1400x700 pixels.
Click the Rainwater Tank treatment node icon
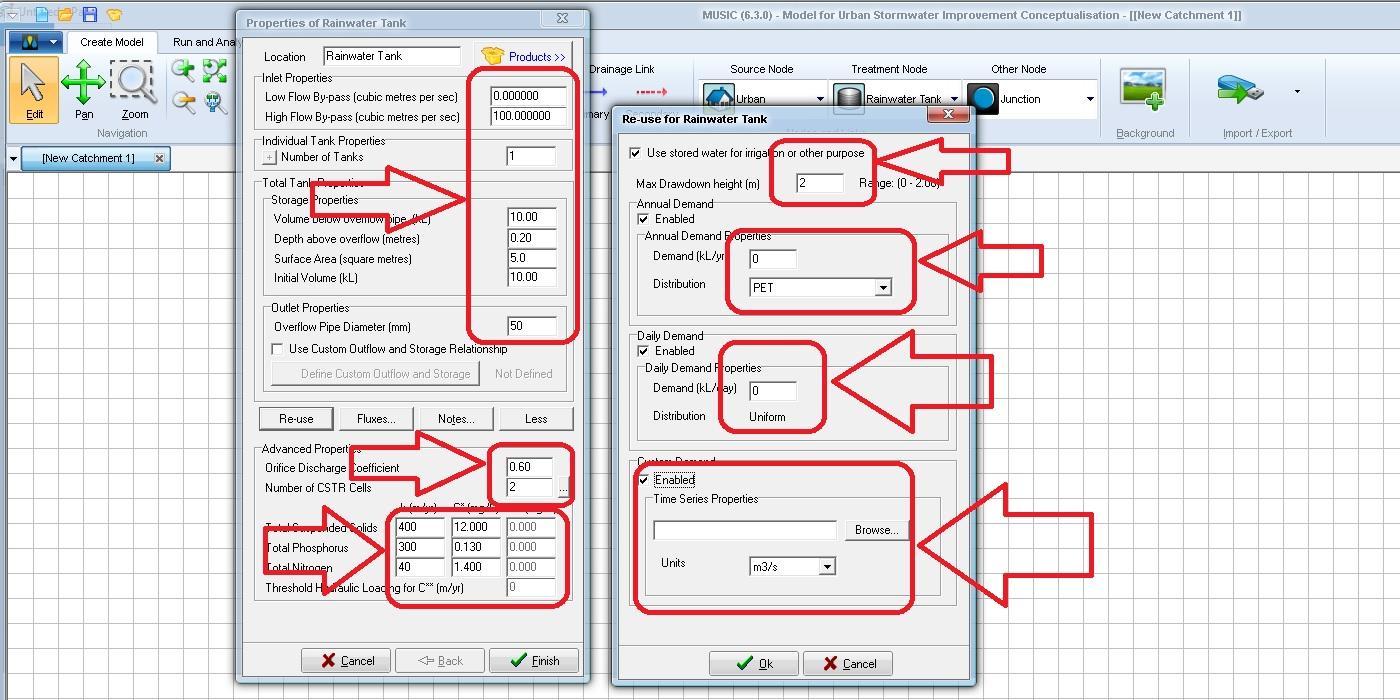click(849, 99)
